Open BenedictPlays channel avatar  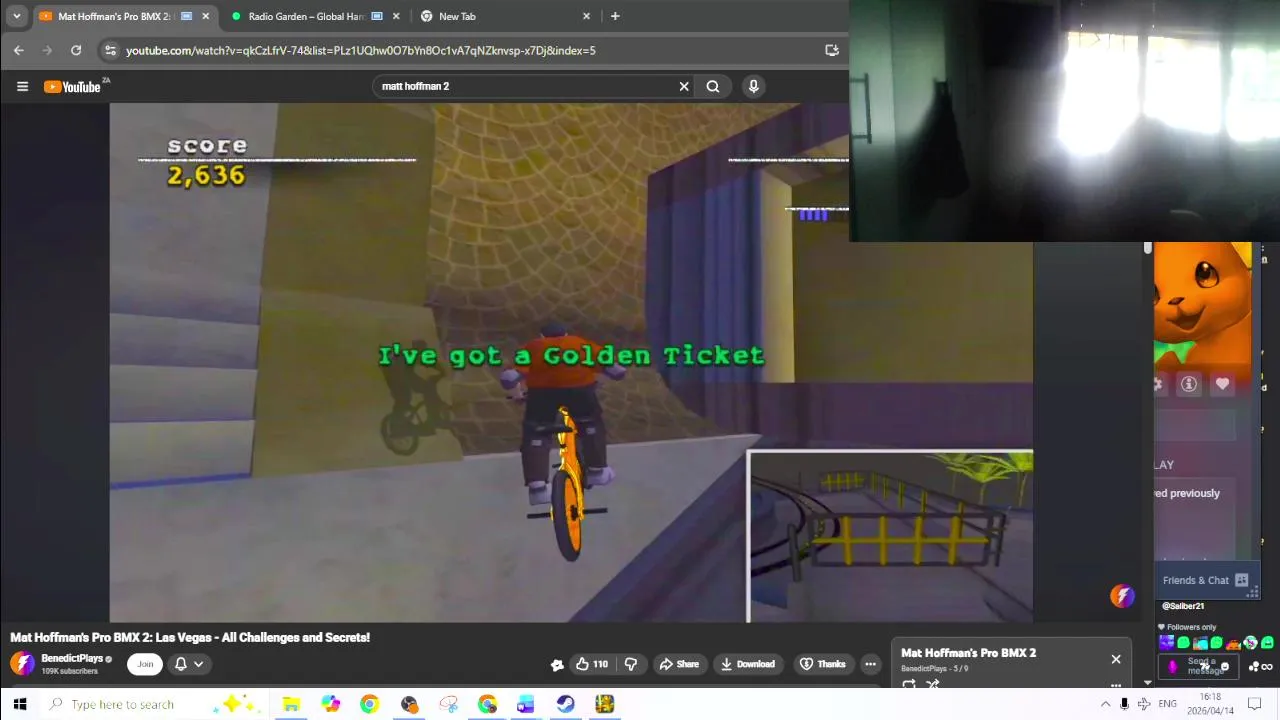22,663
